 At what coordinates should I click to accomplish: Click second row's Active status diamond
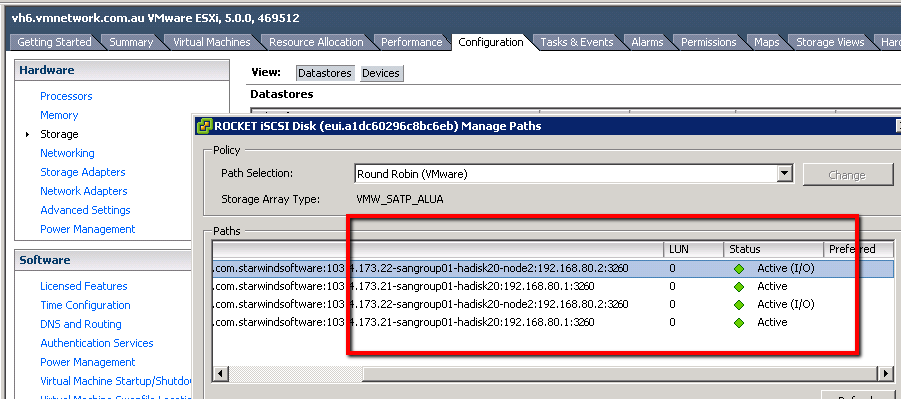pos(739,286)
